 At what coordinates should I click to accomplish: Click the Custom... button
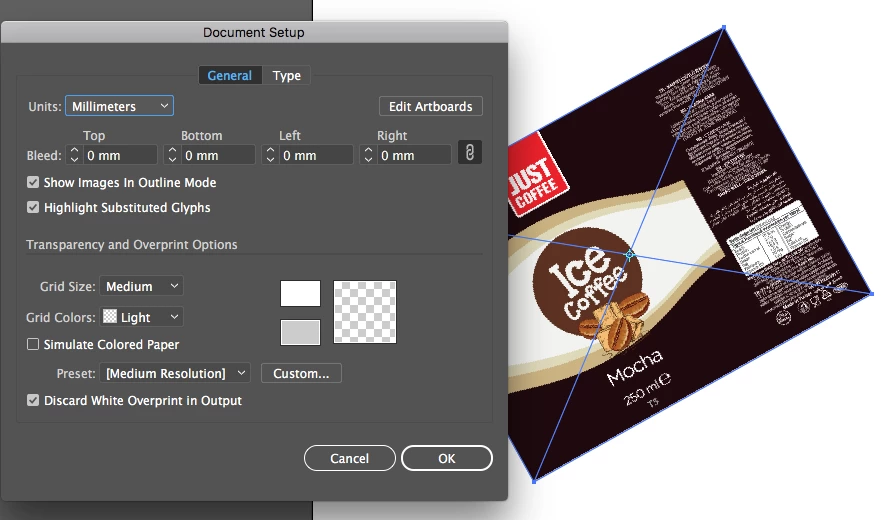pos(301,373)
